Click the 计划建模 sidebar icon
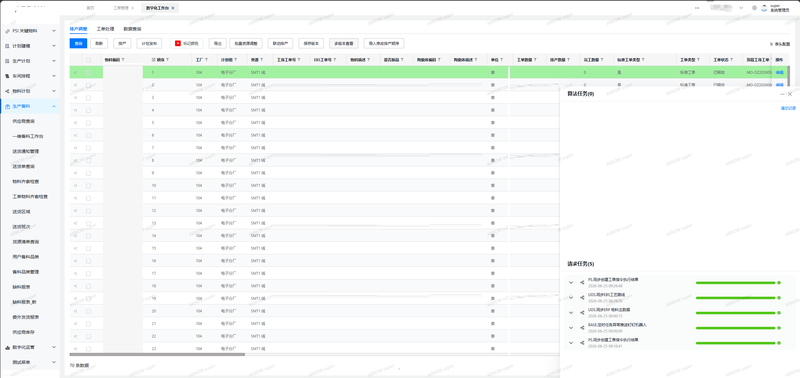The image size is (800, 378). (7, 46)
